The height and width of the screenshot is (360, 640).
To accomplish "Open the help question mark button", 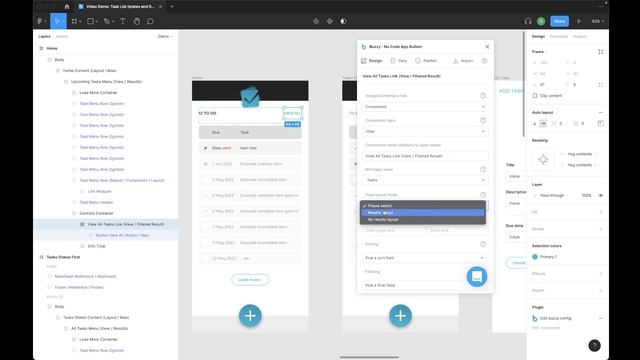I will coord(594,345).
